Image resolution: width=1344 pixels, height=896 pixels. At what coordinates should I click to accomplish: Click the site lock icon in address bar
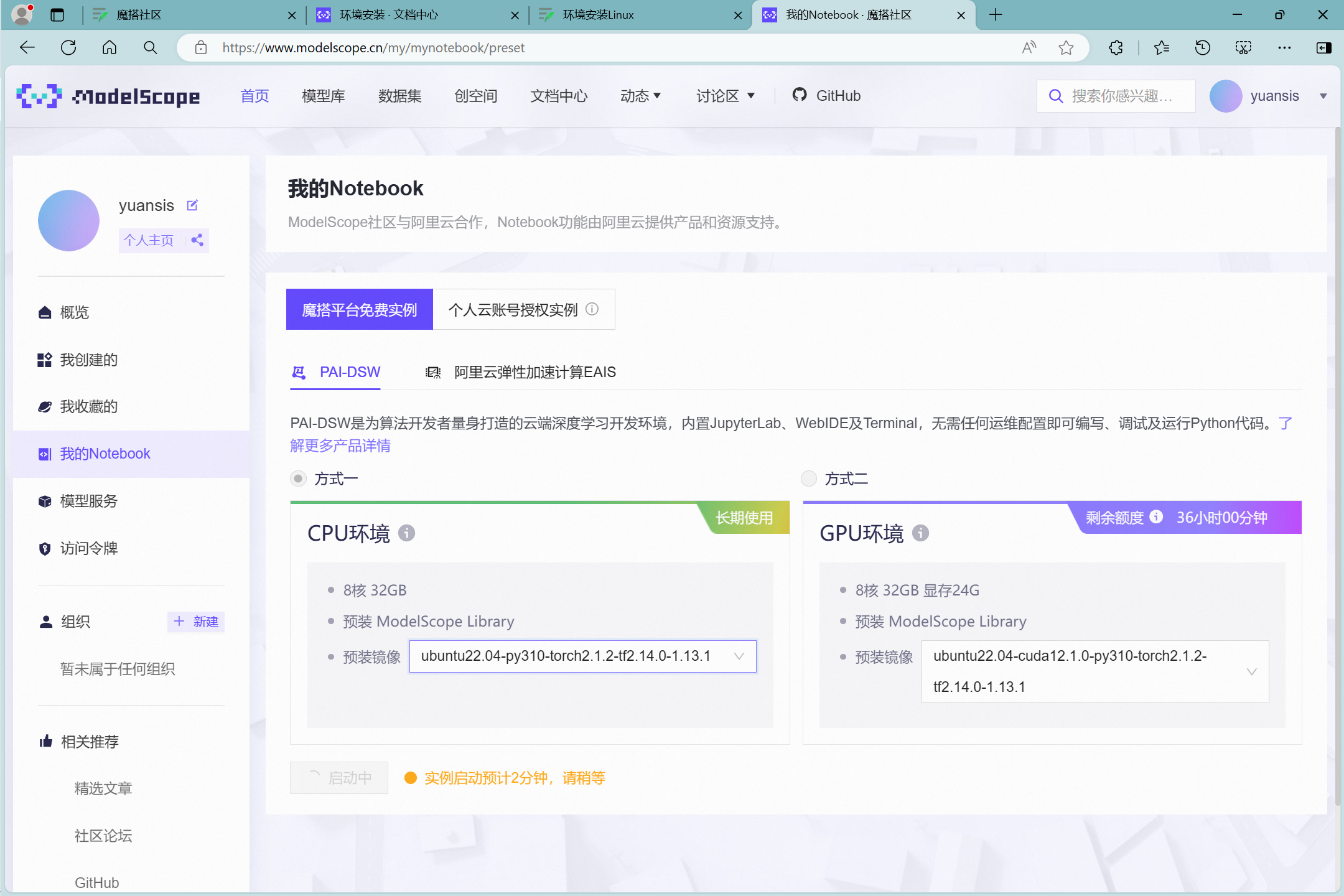pyautogui.click(x=201, y=48)
